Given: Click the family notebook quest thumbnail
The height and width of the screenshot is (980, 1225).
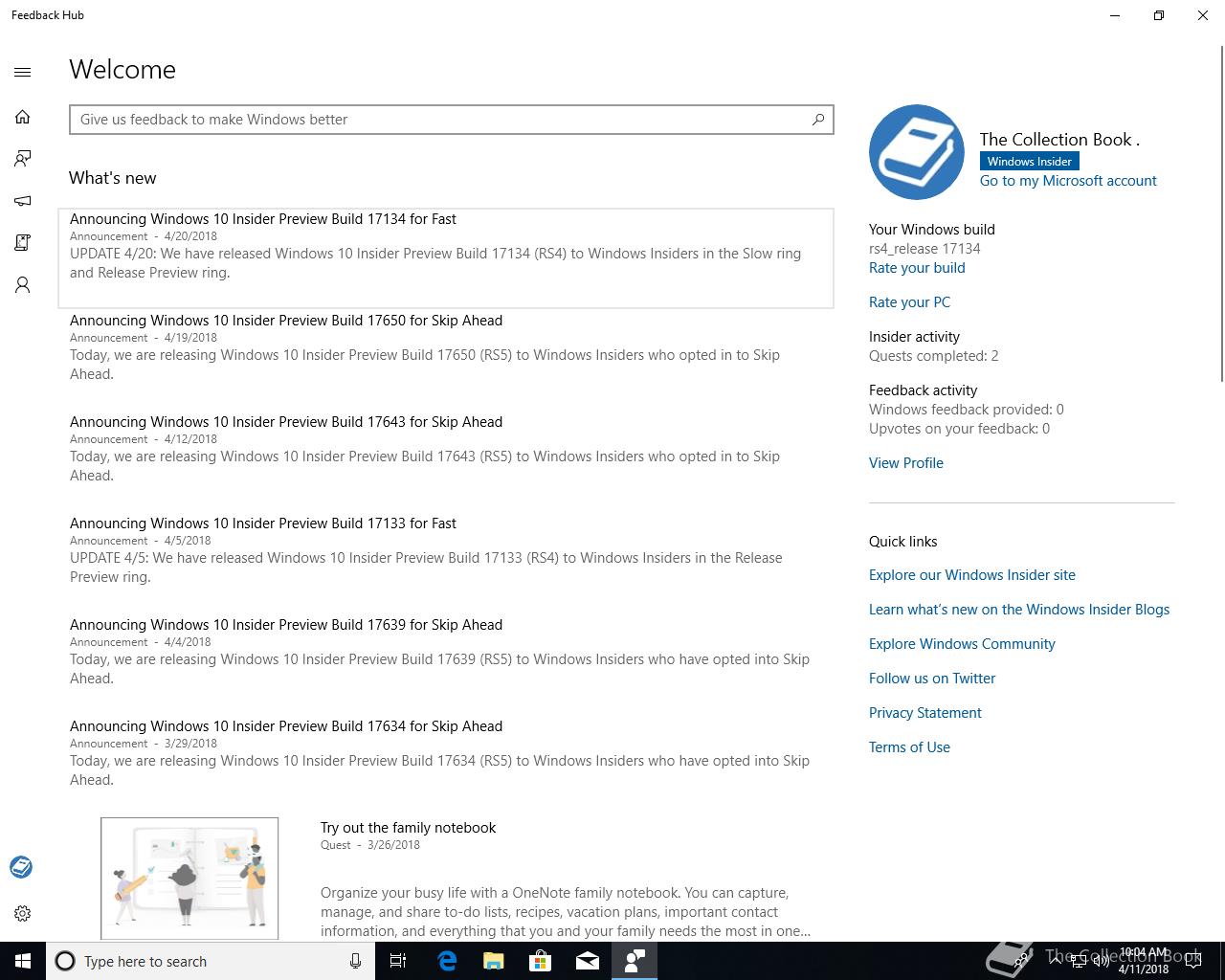Looking at the screenshot, I should tap(189, 879).
